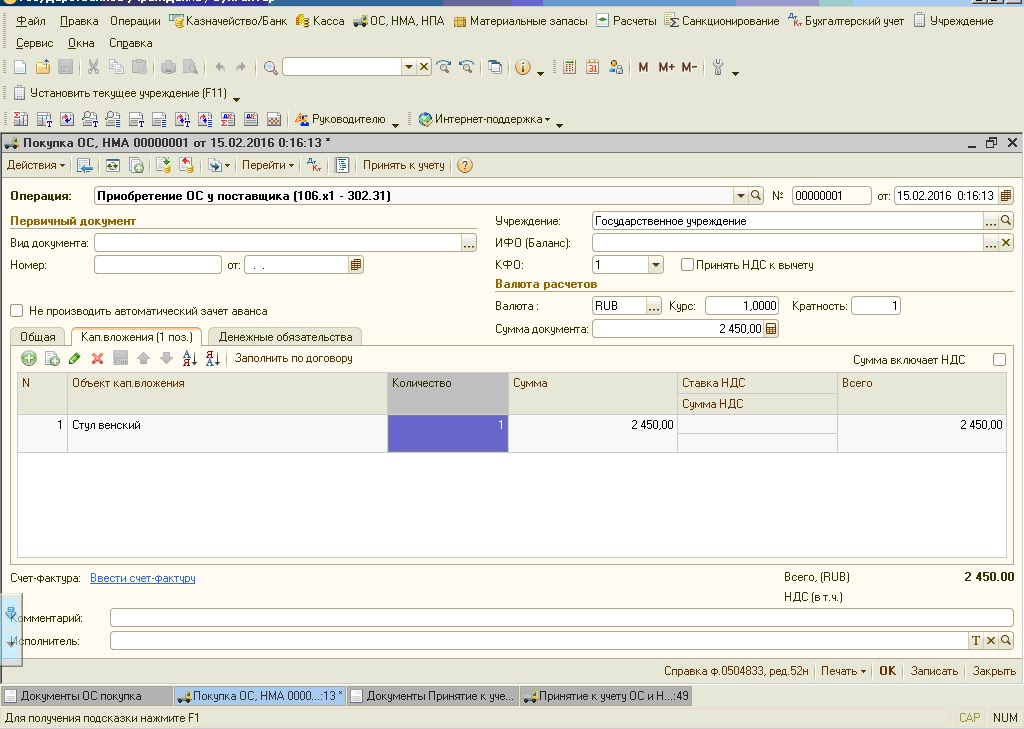Expand the Операция dropdown list
The image size is (1024, 729).
click(741, 195)
